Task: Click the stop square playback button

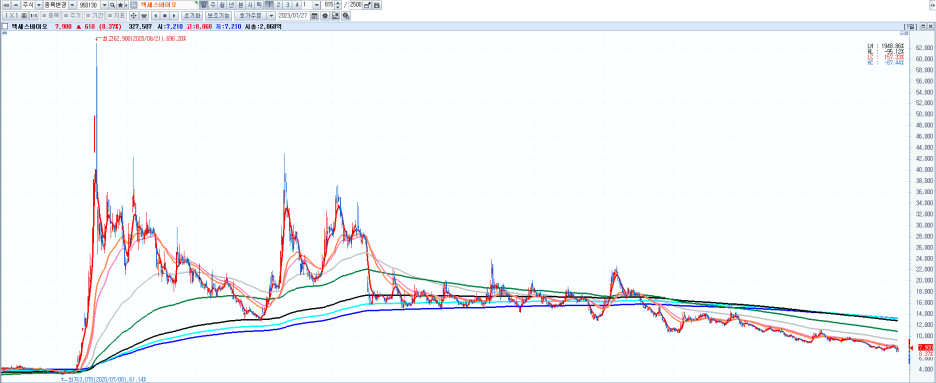Action: [x=164, y=16]
